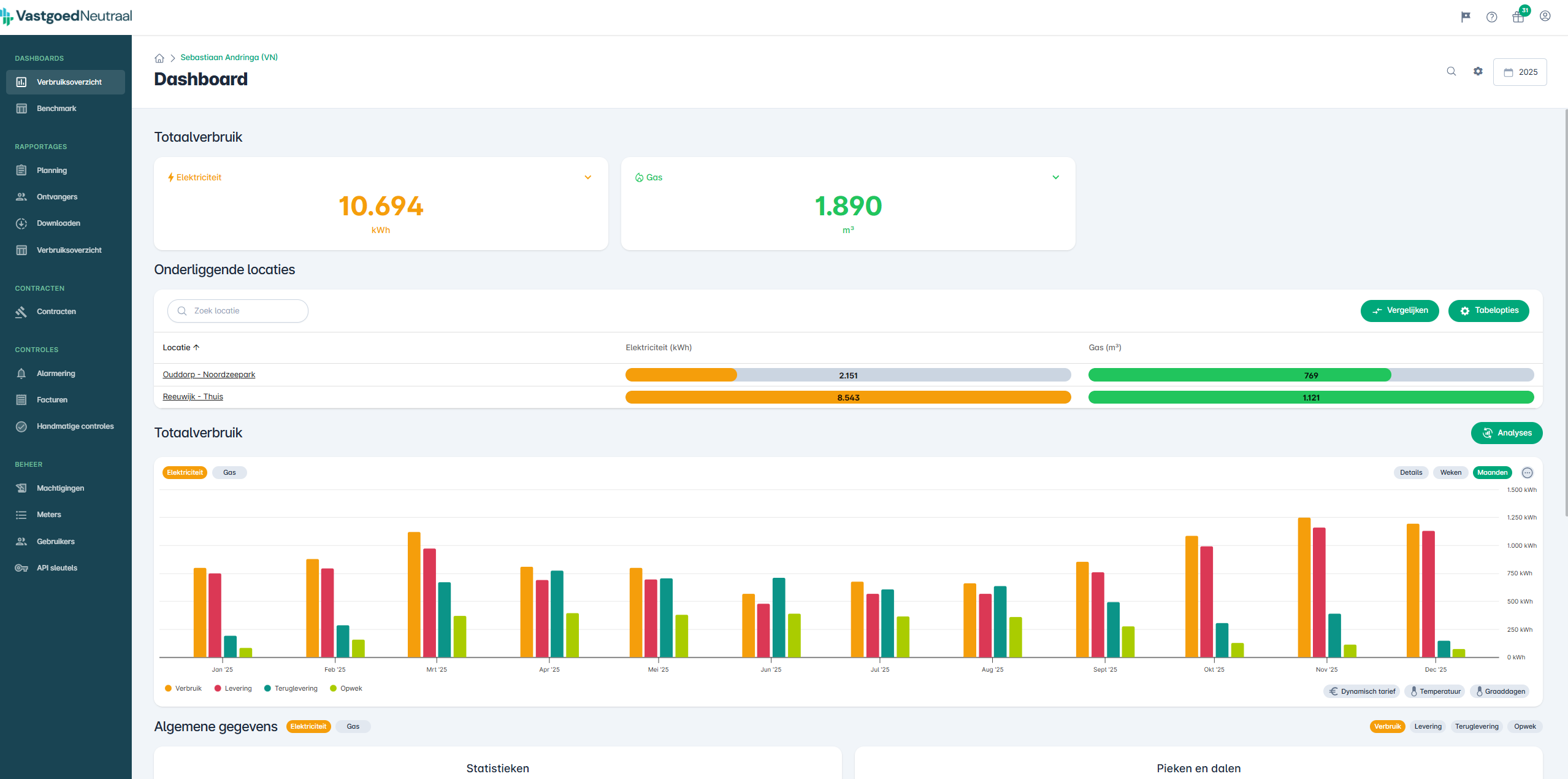Open chart more options ellipsis icon

tap(1528, 472)
